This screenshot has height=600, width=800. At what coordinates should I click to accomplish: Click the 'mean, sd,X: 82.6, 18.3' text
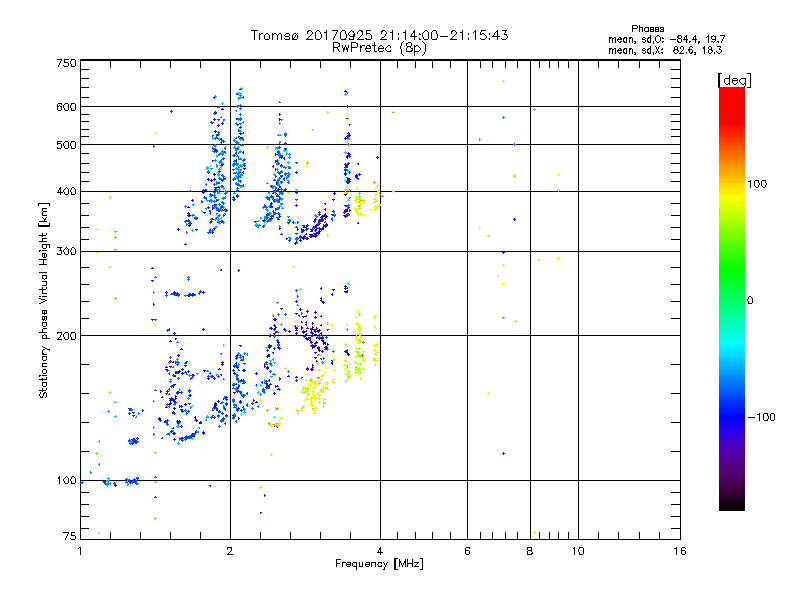pyautogui.click(x=665, y=50)
